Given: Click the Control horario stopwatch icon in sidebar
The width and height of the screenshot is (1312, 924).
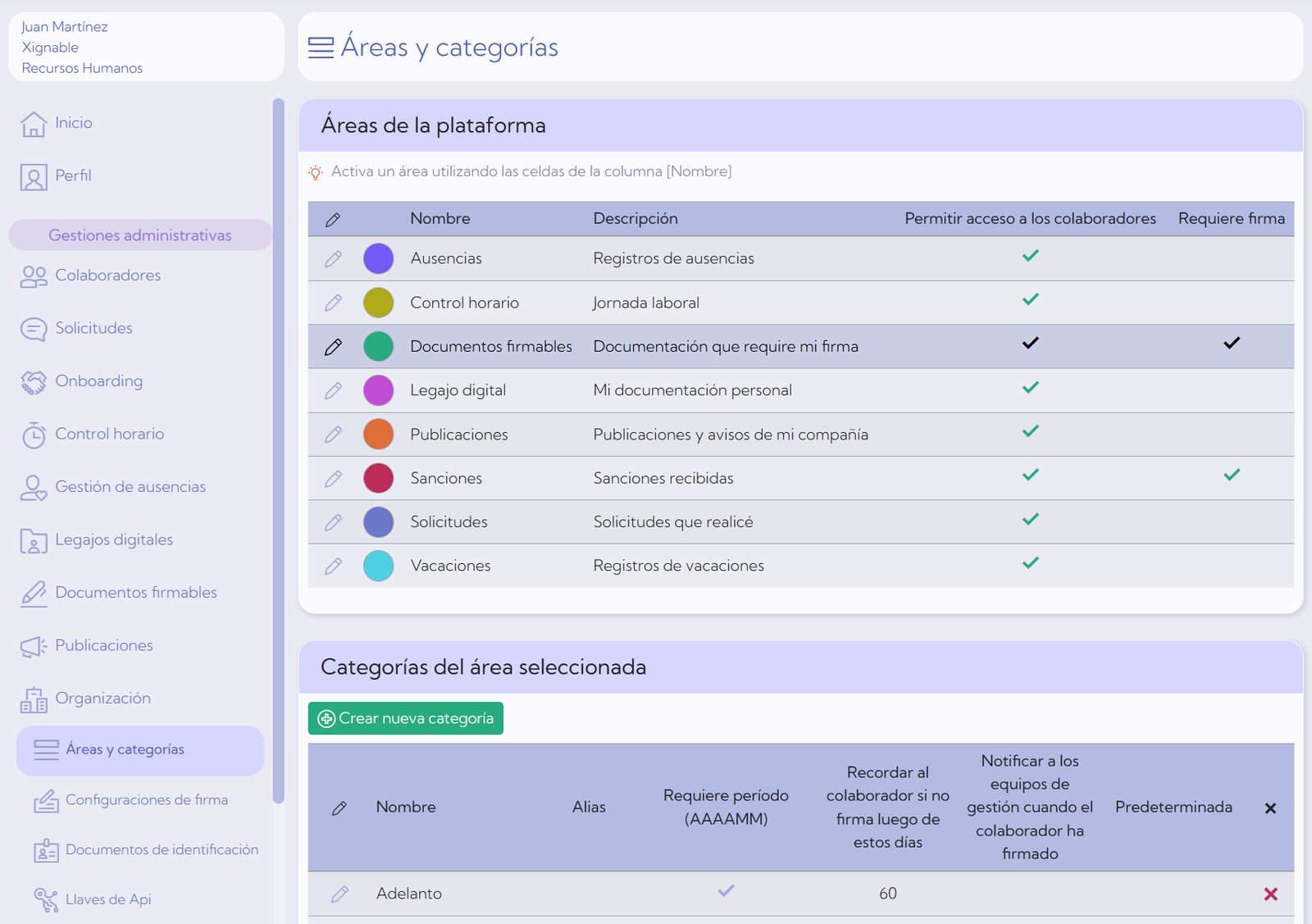Looking at the screenshot, I should pyautogui.click(x=34, y=435).
